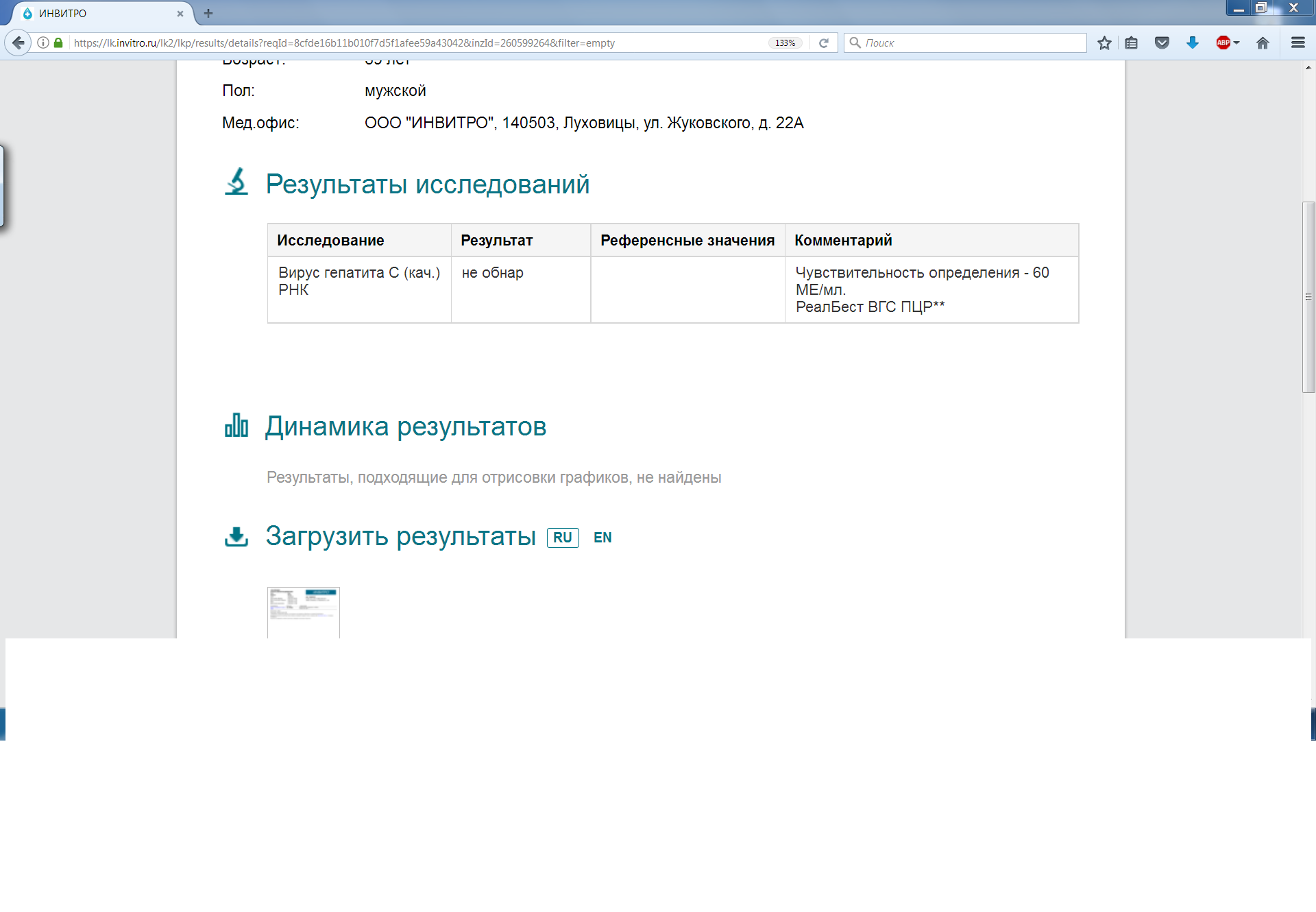
Task: Click the Pocket save icon
Action: click(x=1162, y=43)
